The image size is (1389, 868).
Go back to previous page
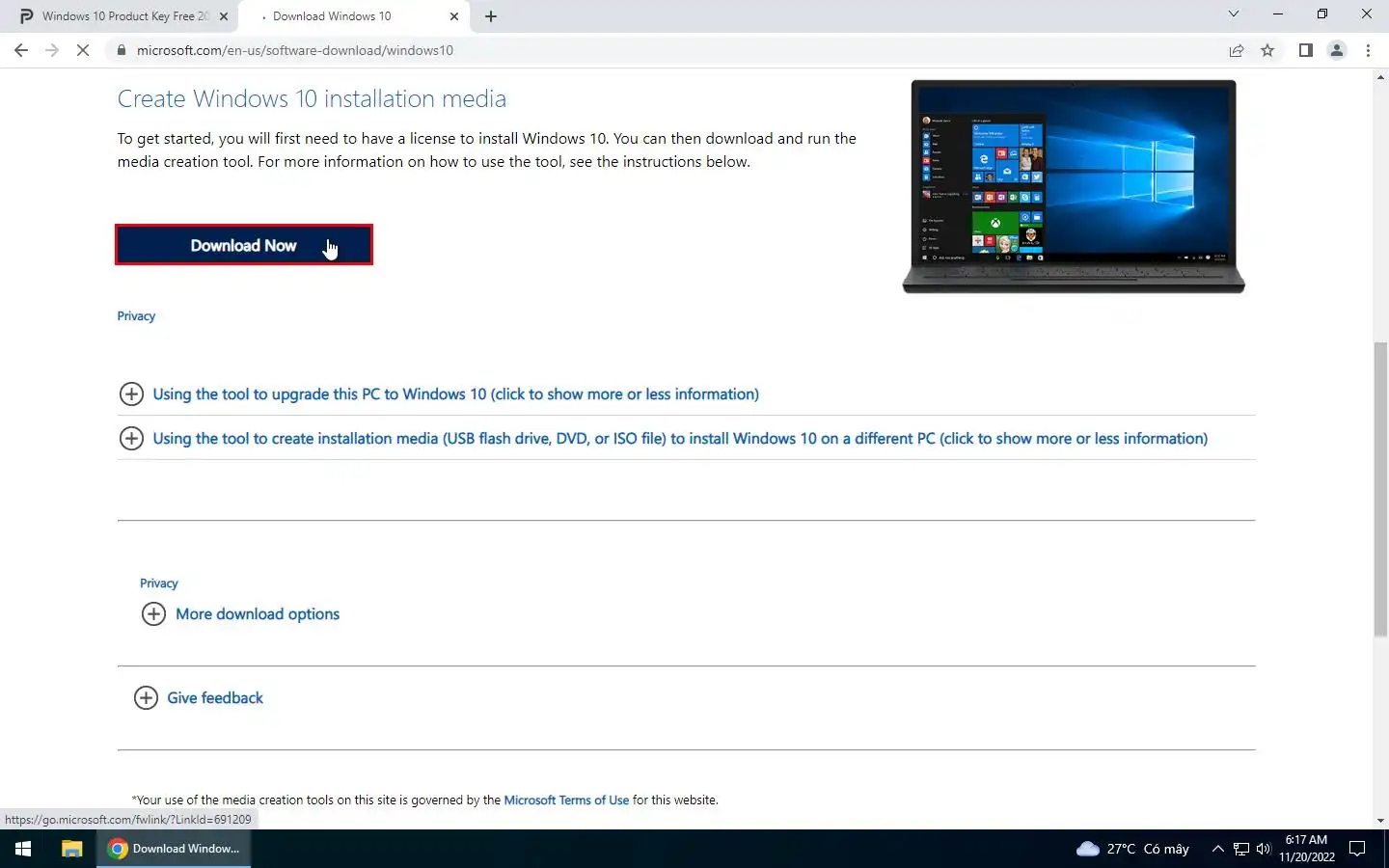coord(21,50)
